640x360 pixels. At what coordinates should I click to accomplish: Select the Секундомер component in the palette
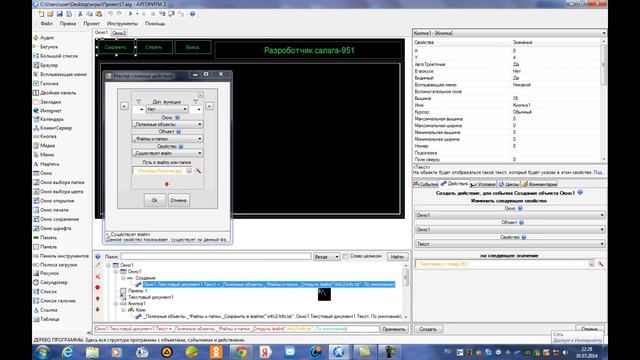point(50,282)
